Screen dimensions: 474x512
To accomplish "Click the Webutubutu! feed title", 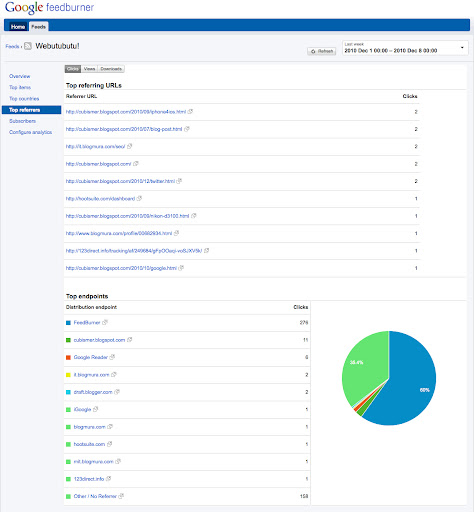I will coord(57,46).
